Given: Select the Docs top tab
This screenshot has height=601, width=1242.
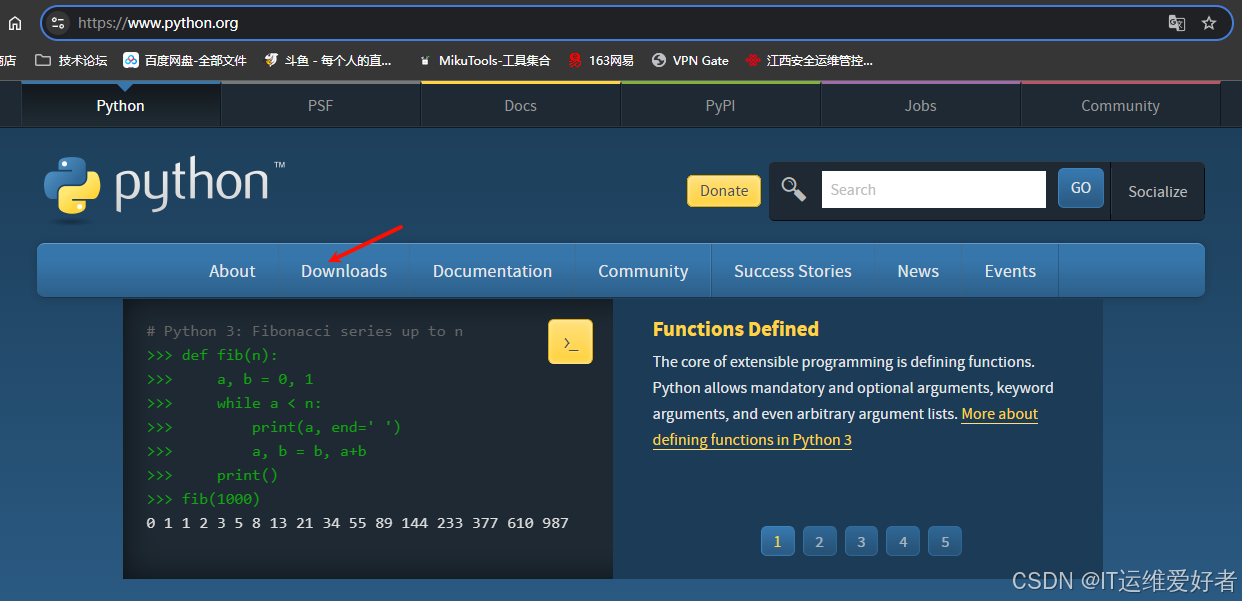Looking at the screenshot, I should (x=521, y=105).
